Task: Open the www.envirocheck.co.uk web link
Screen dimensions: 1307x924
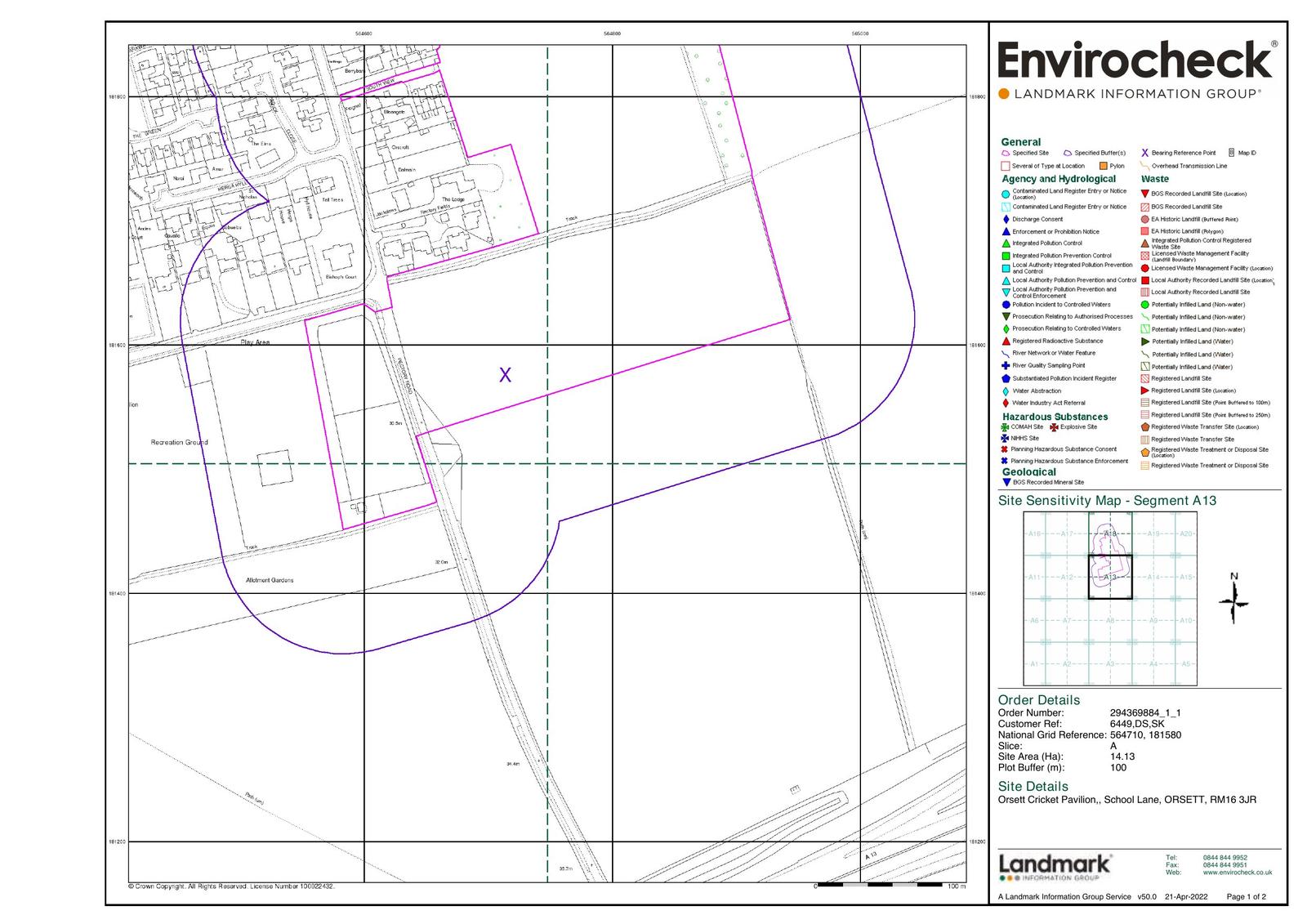Action: point(1237,873)
